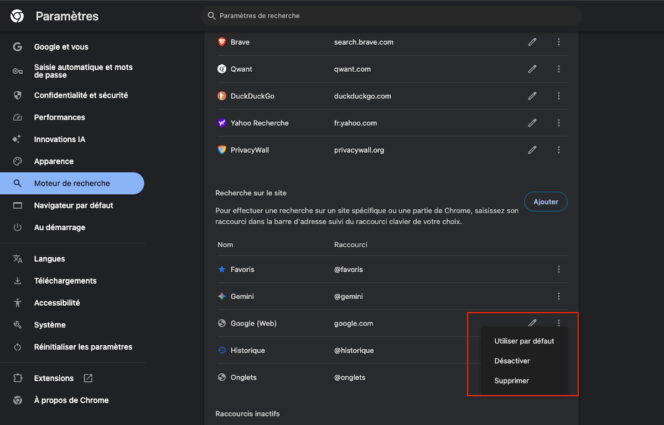Open more options for Qwant
The height and width of the screenshot is (425, 664).
click(559, 69)
